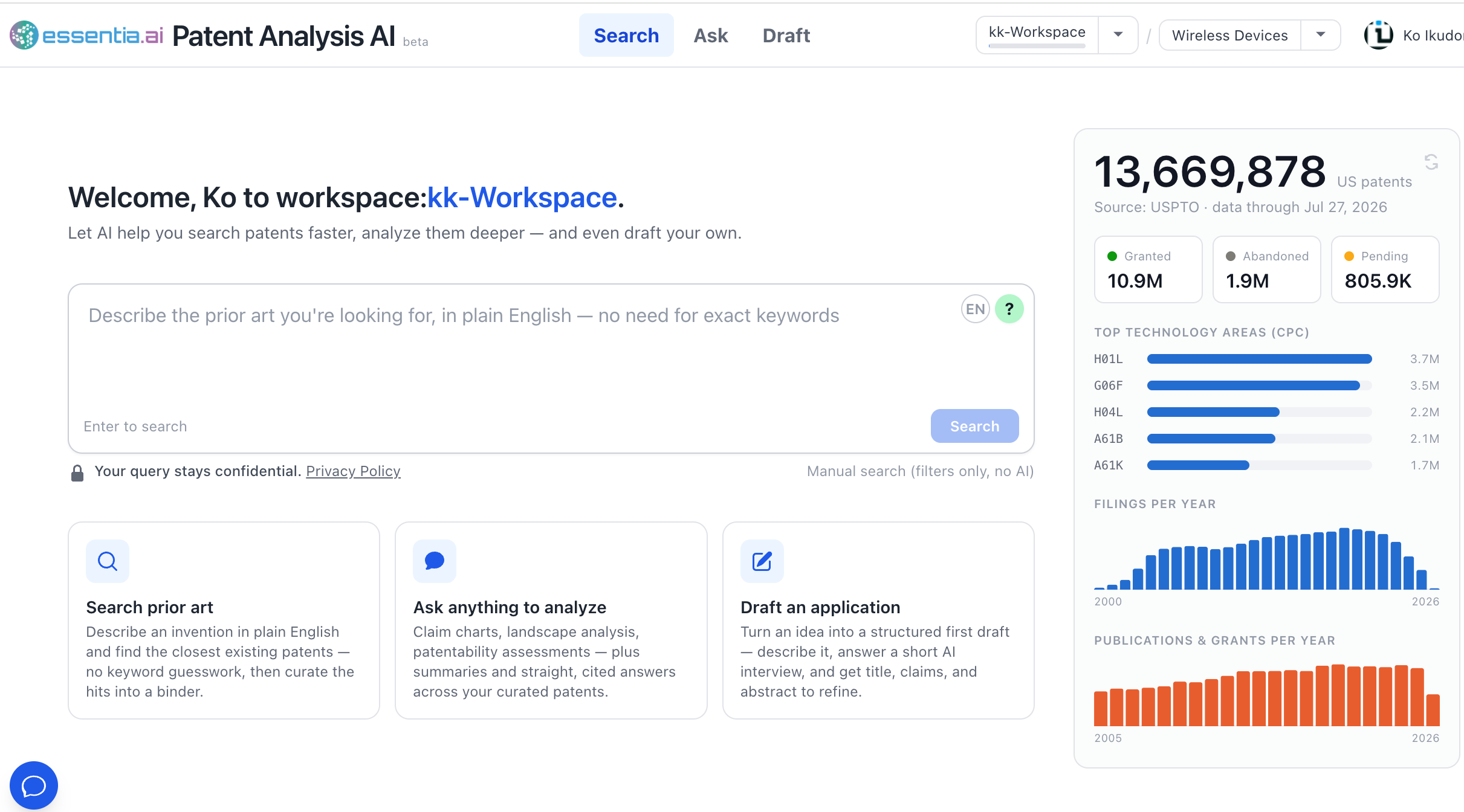Click the blue filings per year chart
Image resolution: width=1464 pixels, height=812 pixels.
(x=1267, y=558)
